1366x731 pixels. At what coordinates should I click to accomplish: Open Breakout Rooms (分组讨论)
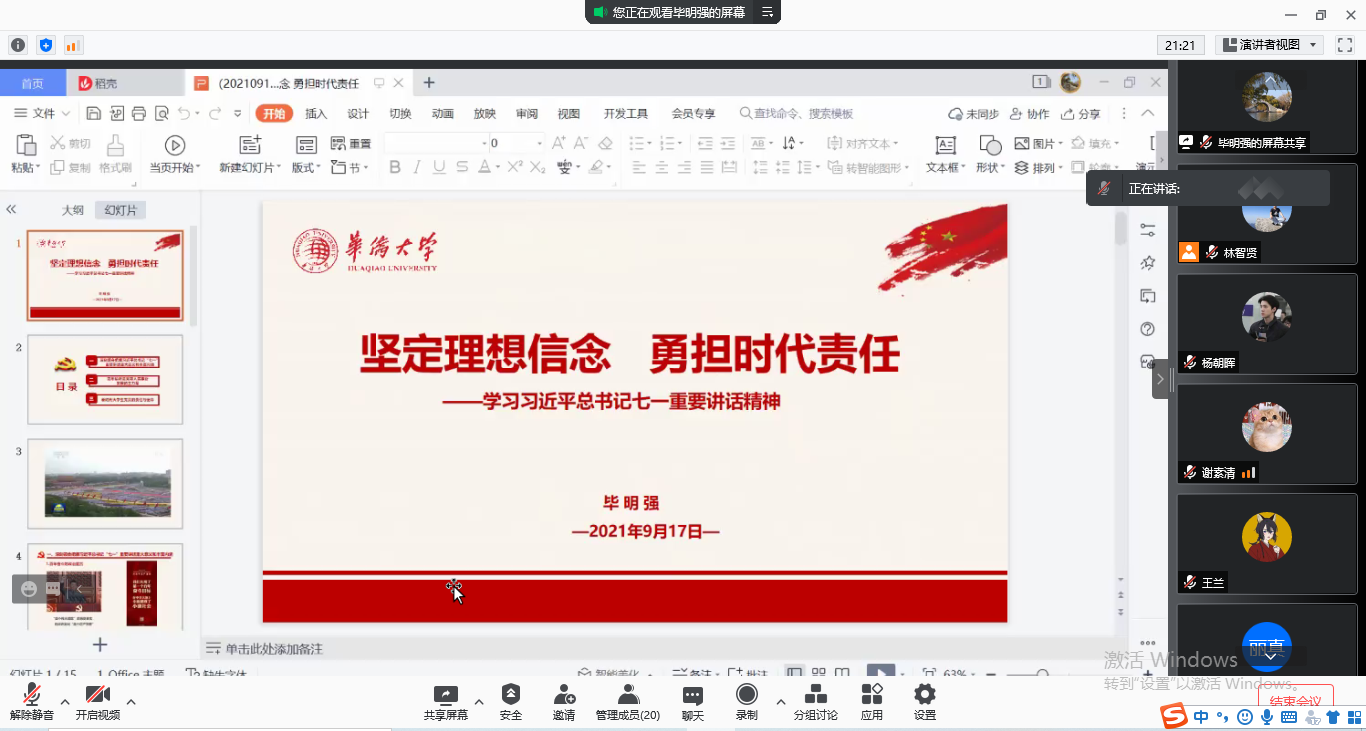click(815, 702)
